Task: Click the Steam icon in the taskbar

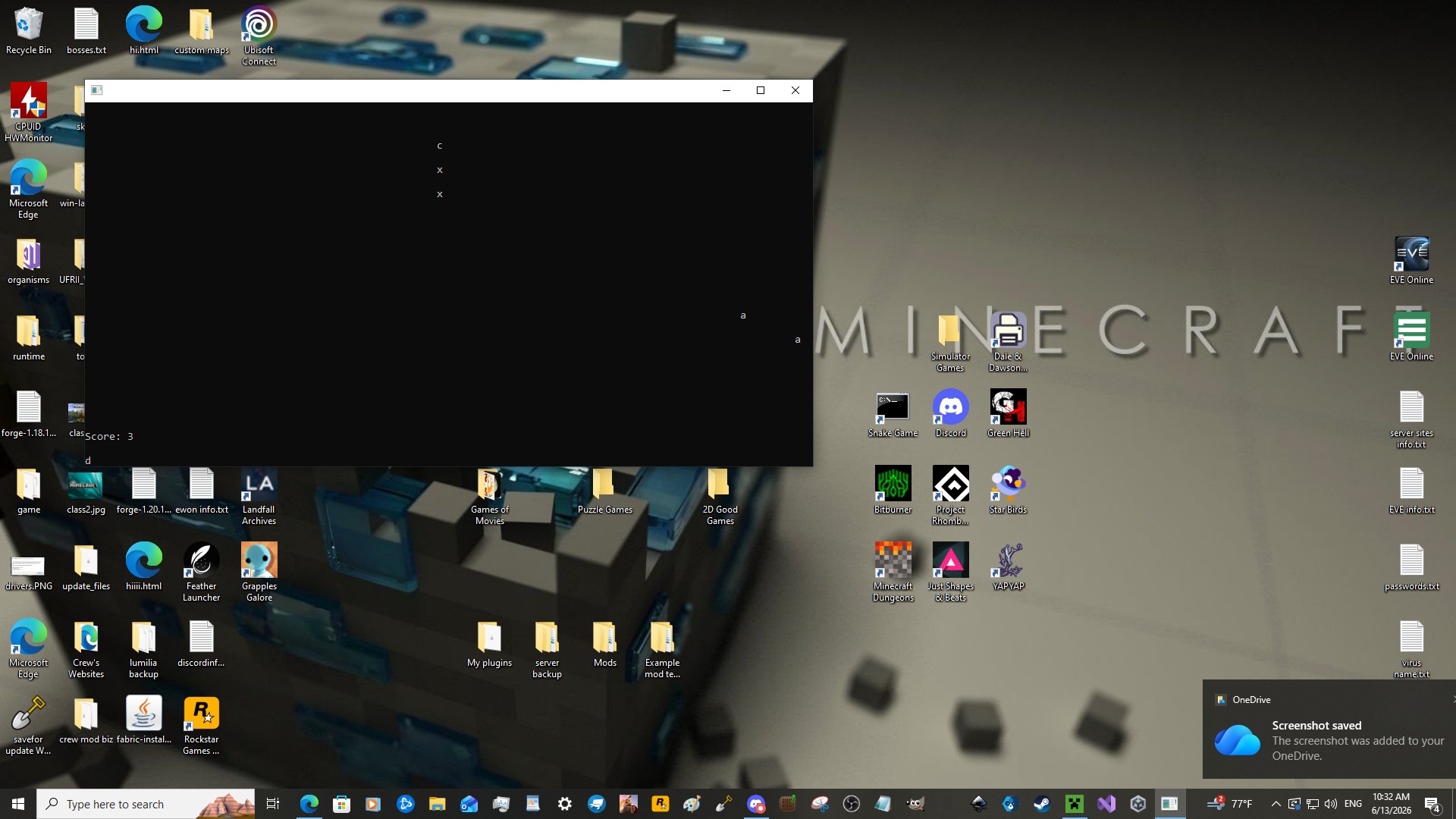Action: coord(1042,804)
